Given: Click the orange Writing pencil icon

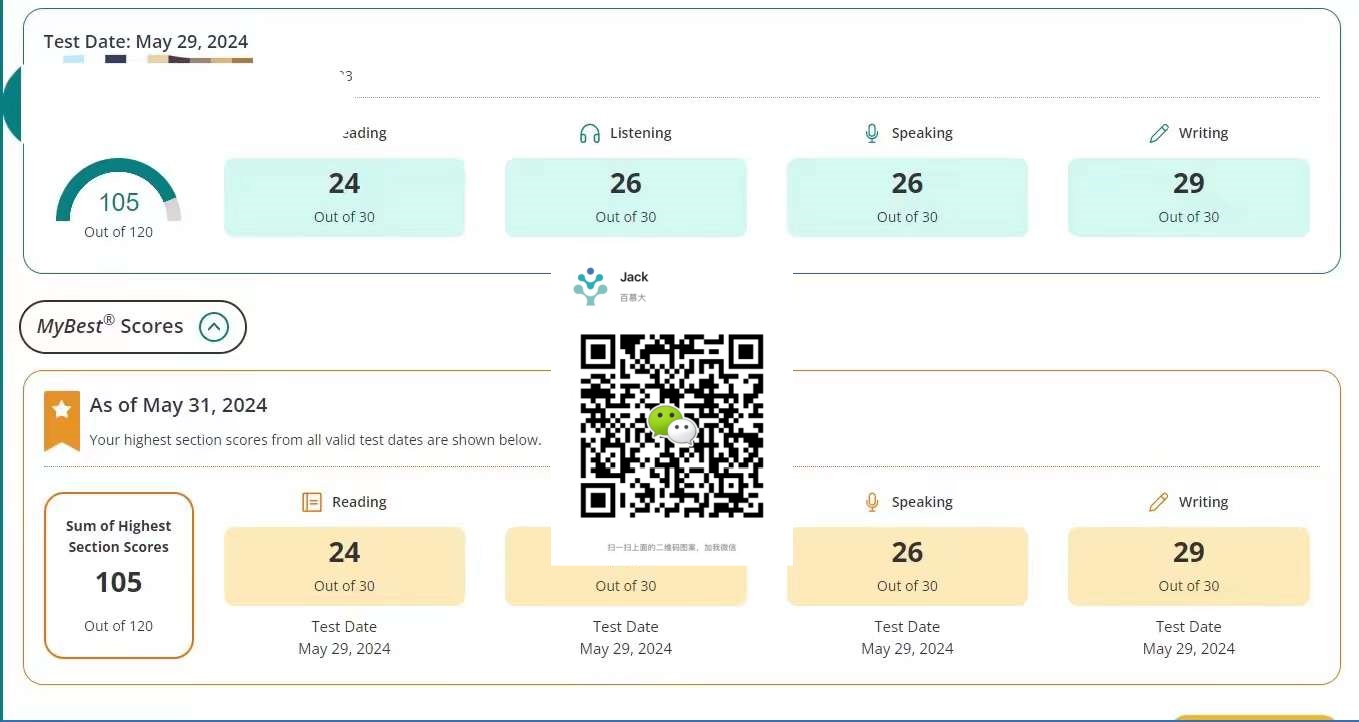Looking at the screenshot, I should coord(1159,502).
